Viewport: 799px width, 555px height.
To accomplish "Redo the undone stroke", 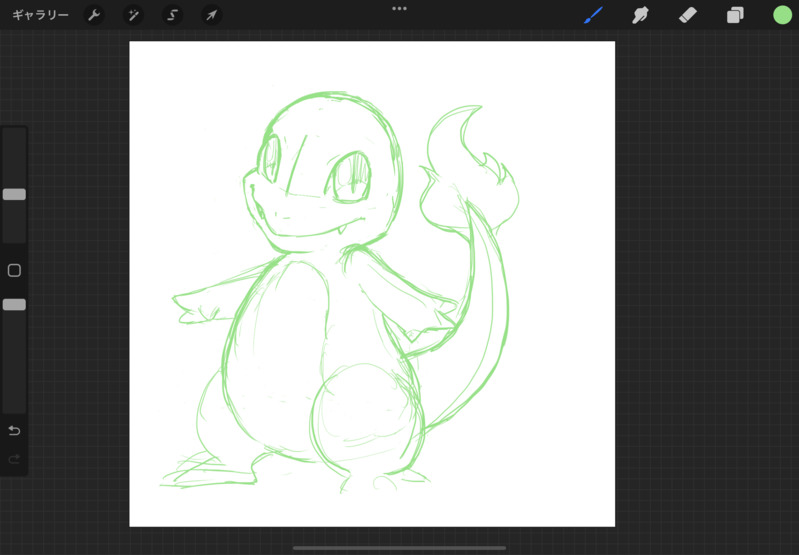I will [x=14, y=459].
